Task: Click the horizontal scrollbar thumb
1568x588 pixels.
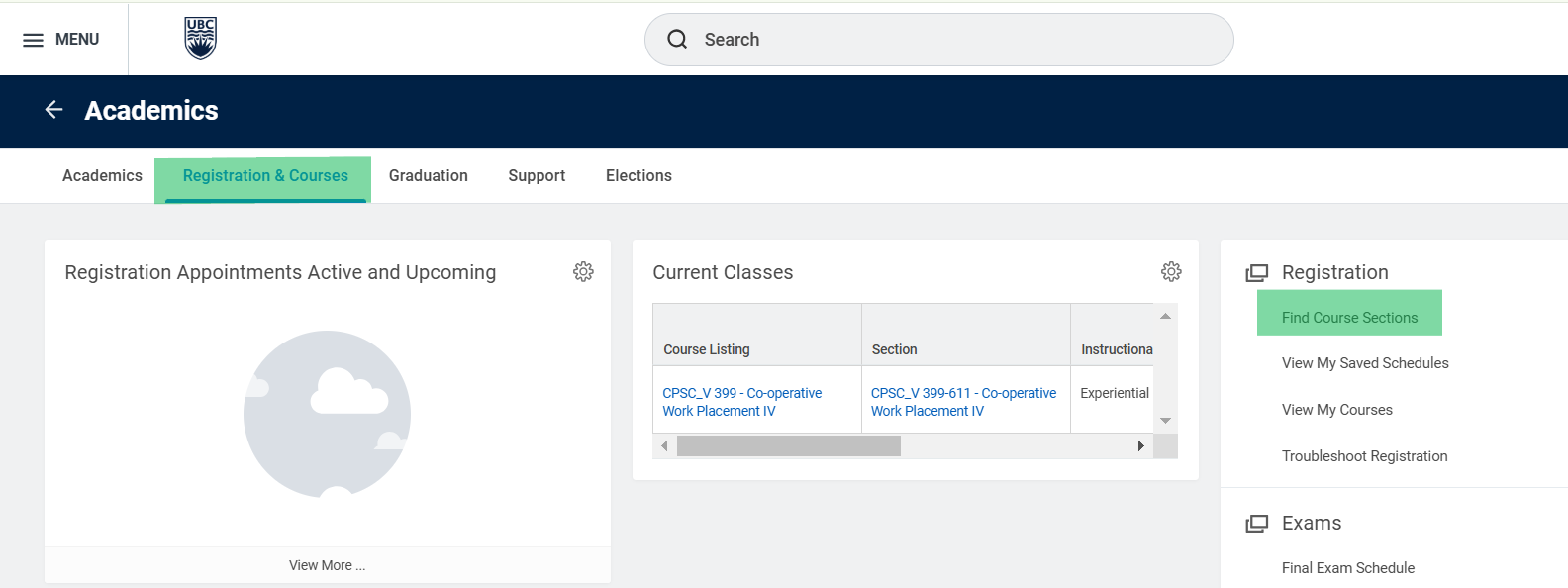Action: 789,446
